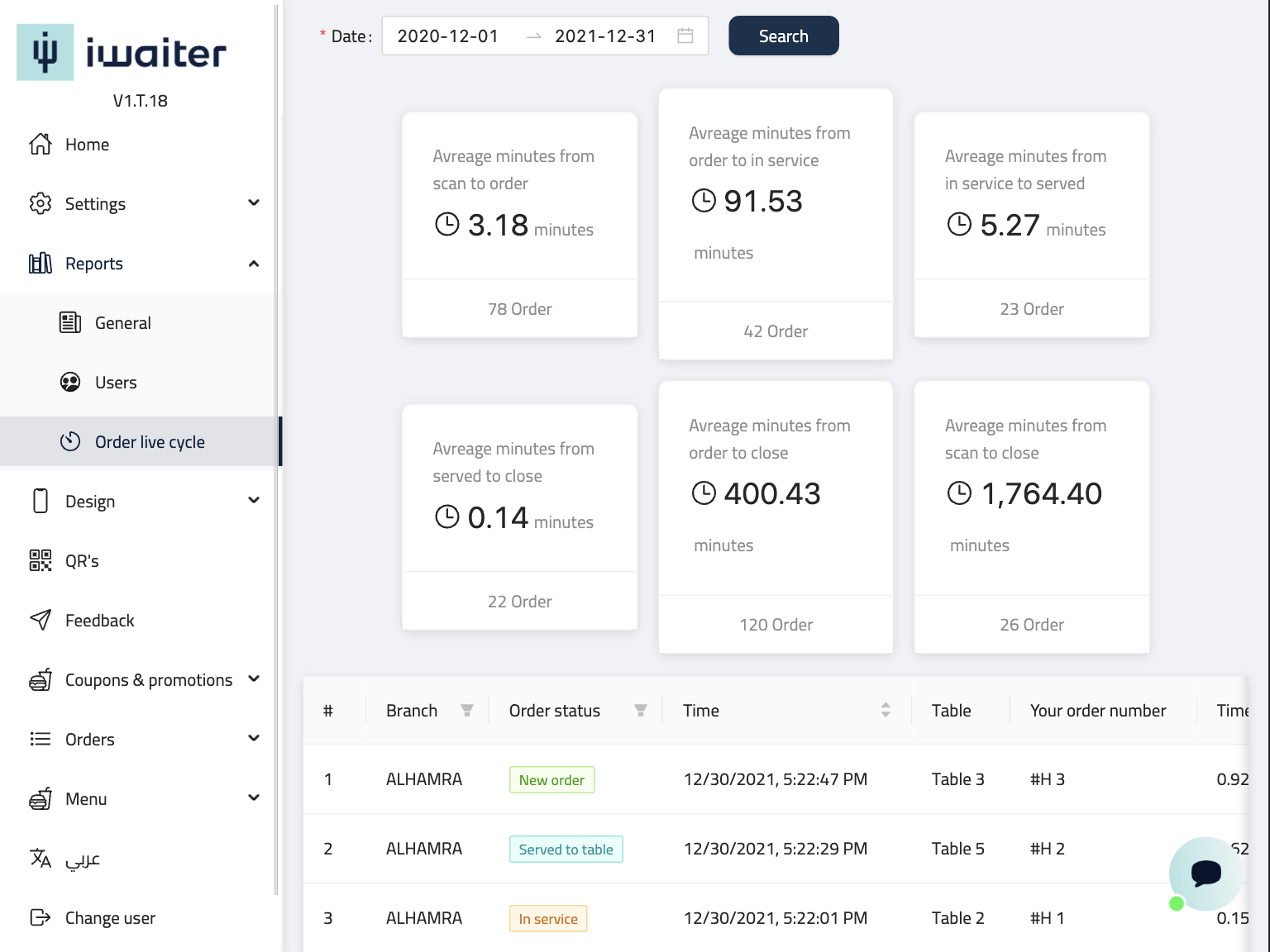Switch language to Arabic
This screenshot has height=952, width=1270.
[82, 859]
